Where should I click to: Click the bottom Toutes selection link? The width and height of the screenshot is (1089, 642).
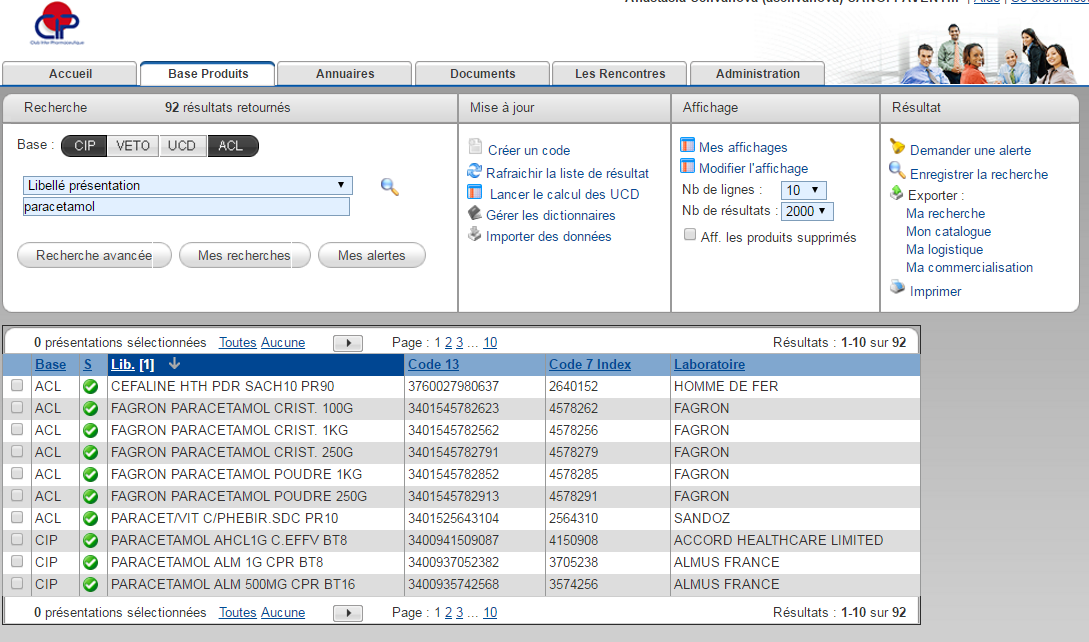click(x=238, y=612)
